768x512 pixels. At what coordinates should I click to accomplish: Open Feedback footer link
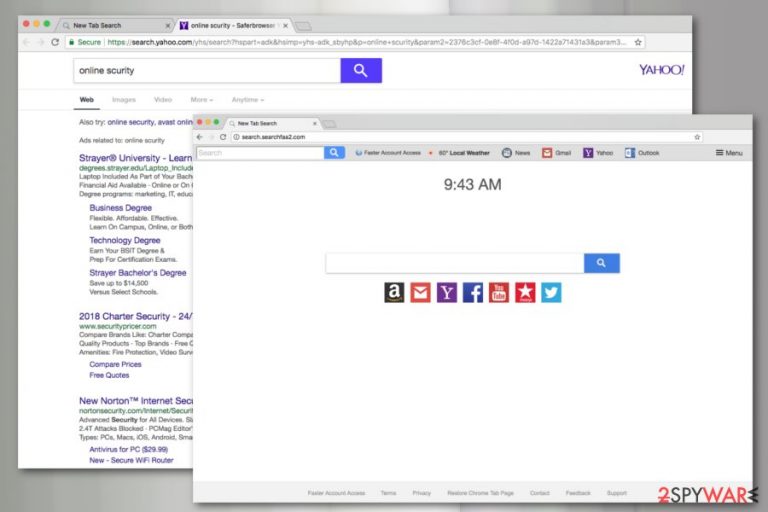click(x=578, y=493)
